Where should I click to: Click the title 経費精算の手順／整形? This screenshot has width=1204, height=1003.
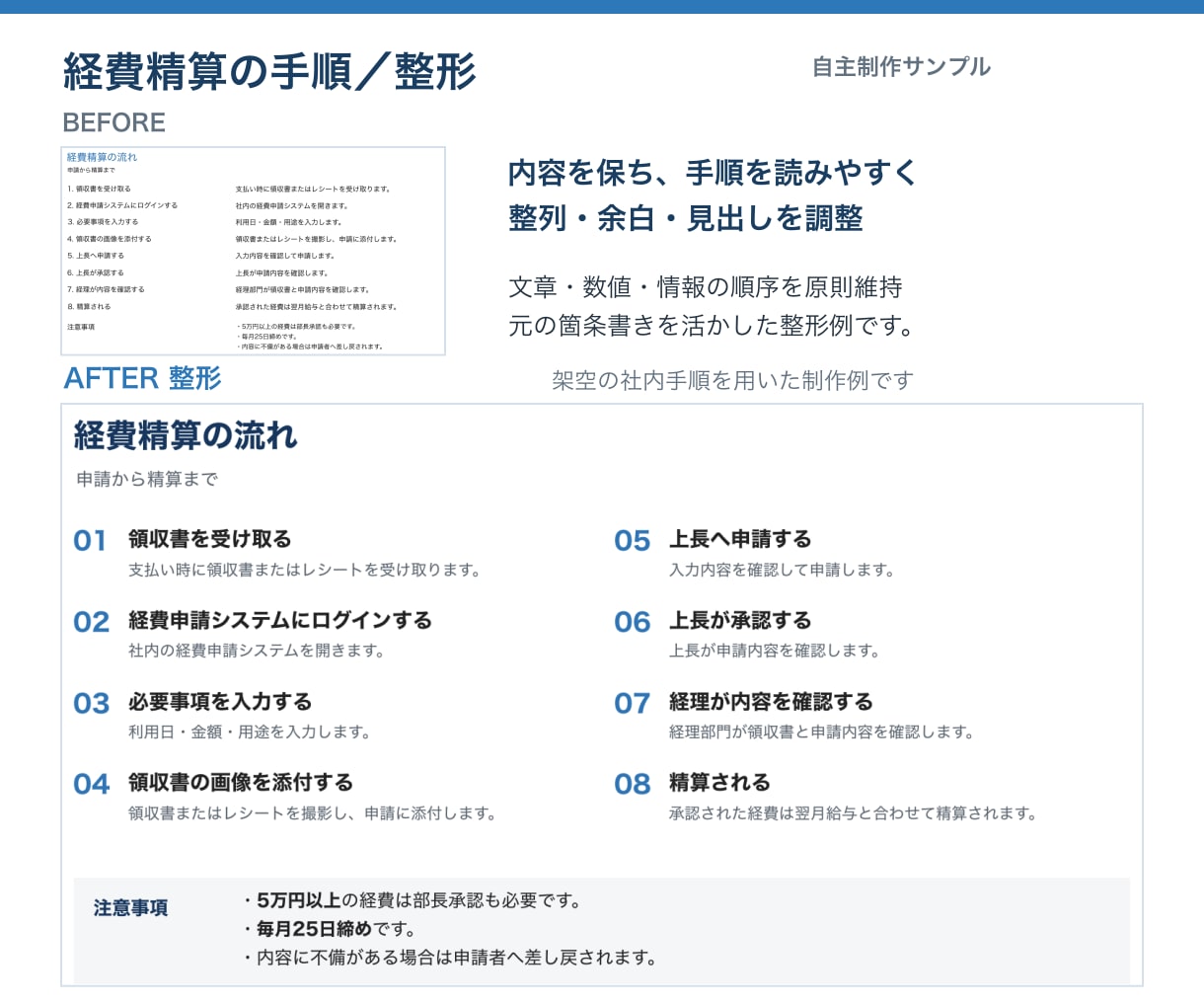point(269,72)
